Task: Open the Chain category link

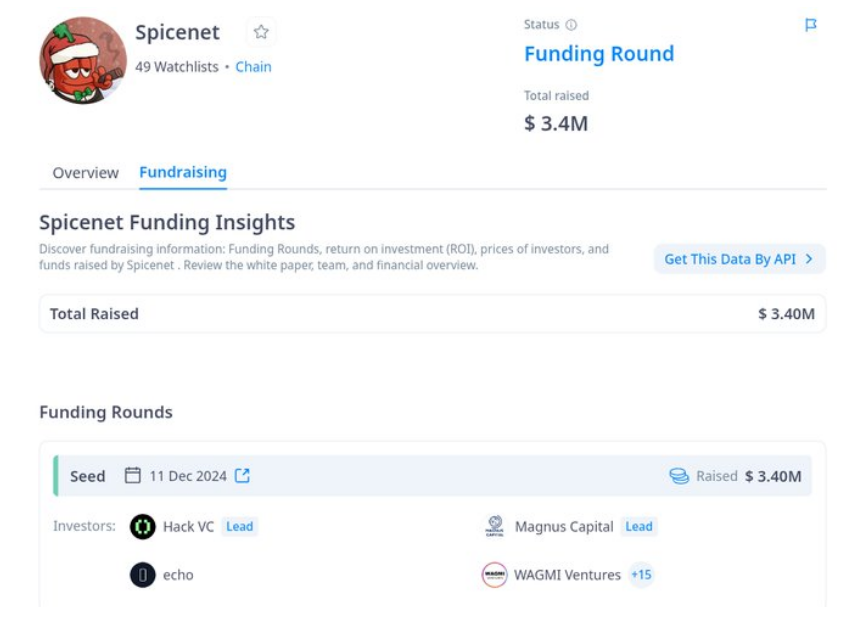Action: [253, 67]
